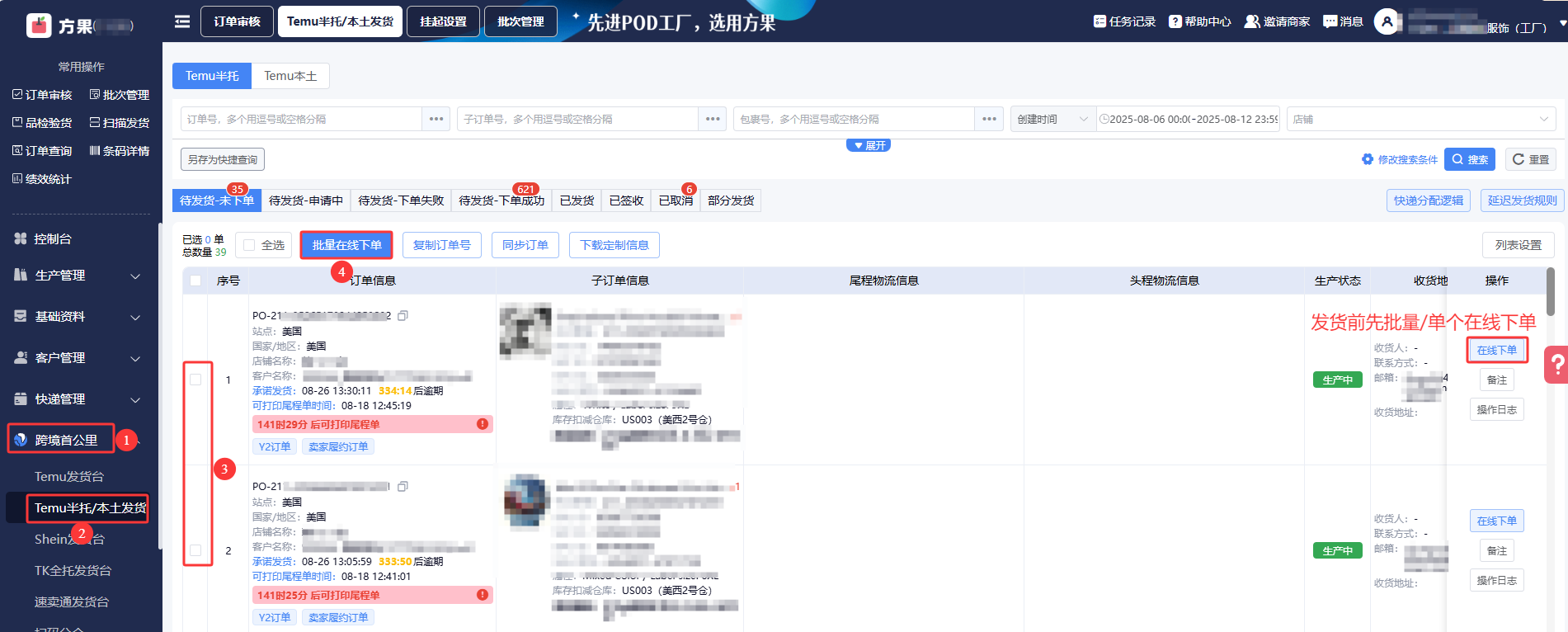
Task: Open the 消息 messages icon
Action: [1330, 21]
